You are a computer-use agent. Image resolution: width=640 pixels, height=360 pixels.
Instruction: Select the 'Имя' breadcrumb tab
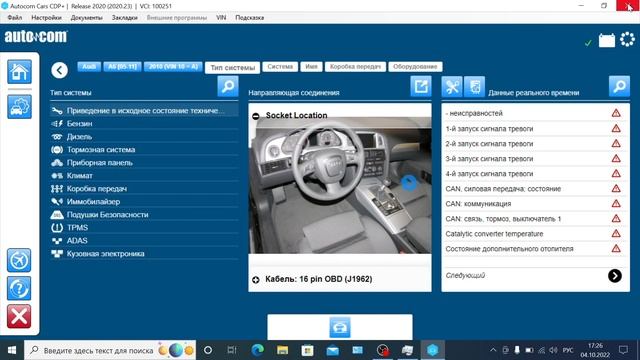(311, 67)
